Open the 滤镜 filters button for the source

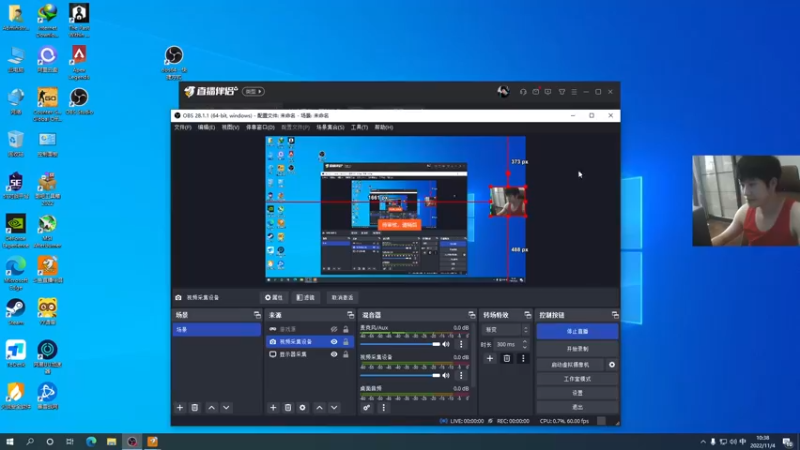pyautogui.click(x=306, y=297)
